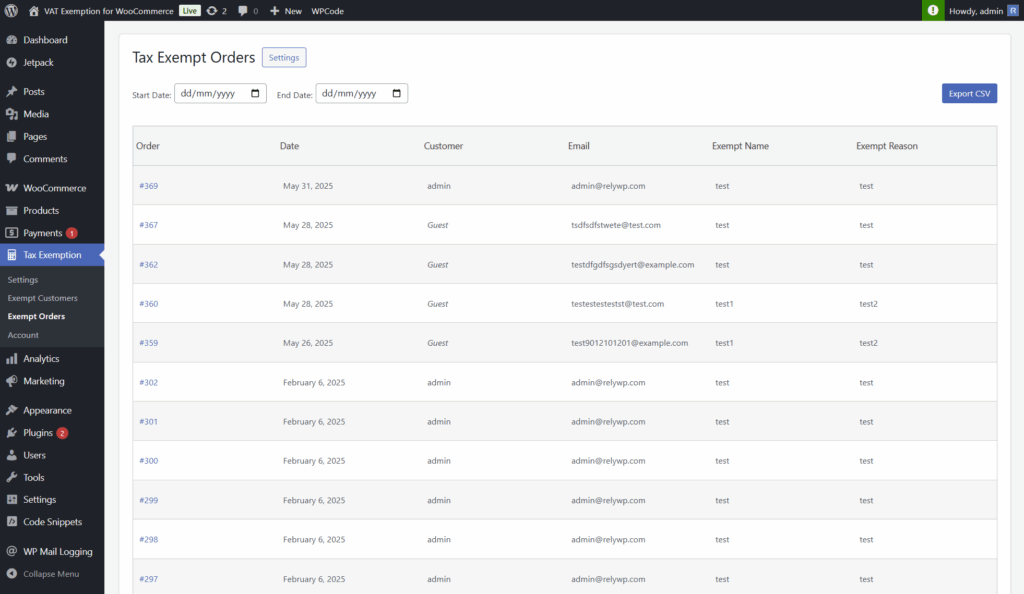
Task: Click the Users person icon
Action: (12, 455)
